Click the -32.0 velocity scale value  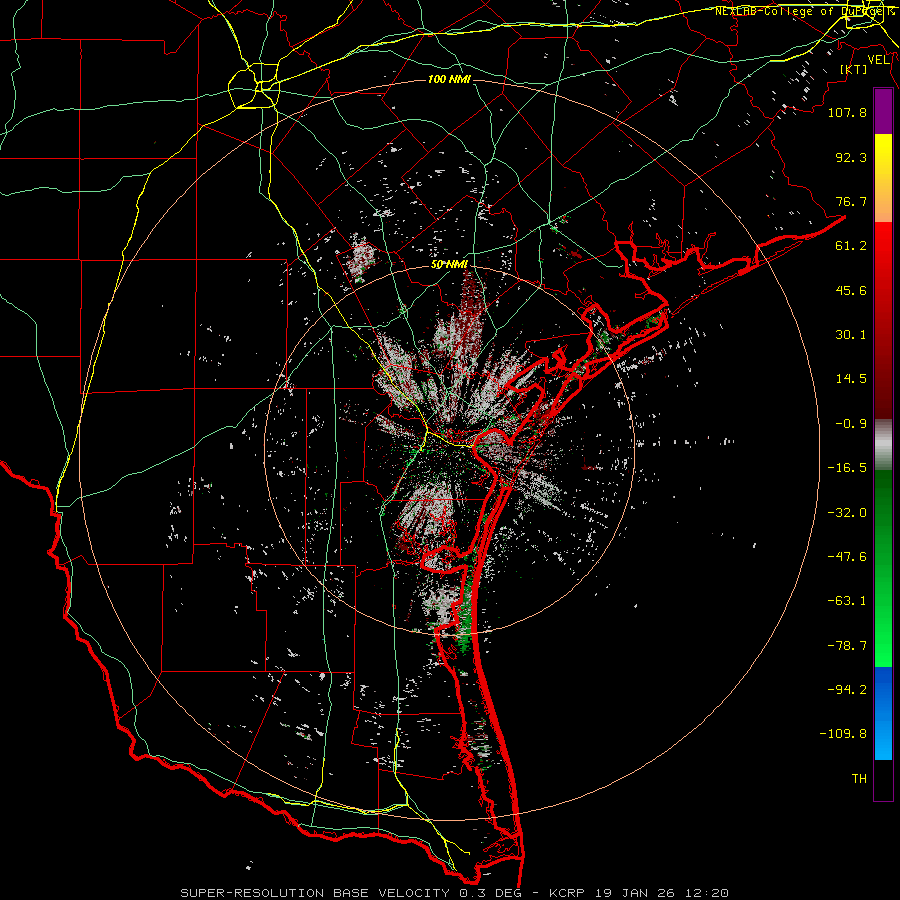[847, 513]
